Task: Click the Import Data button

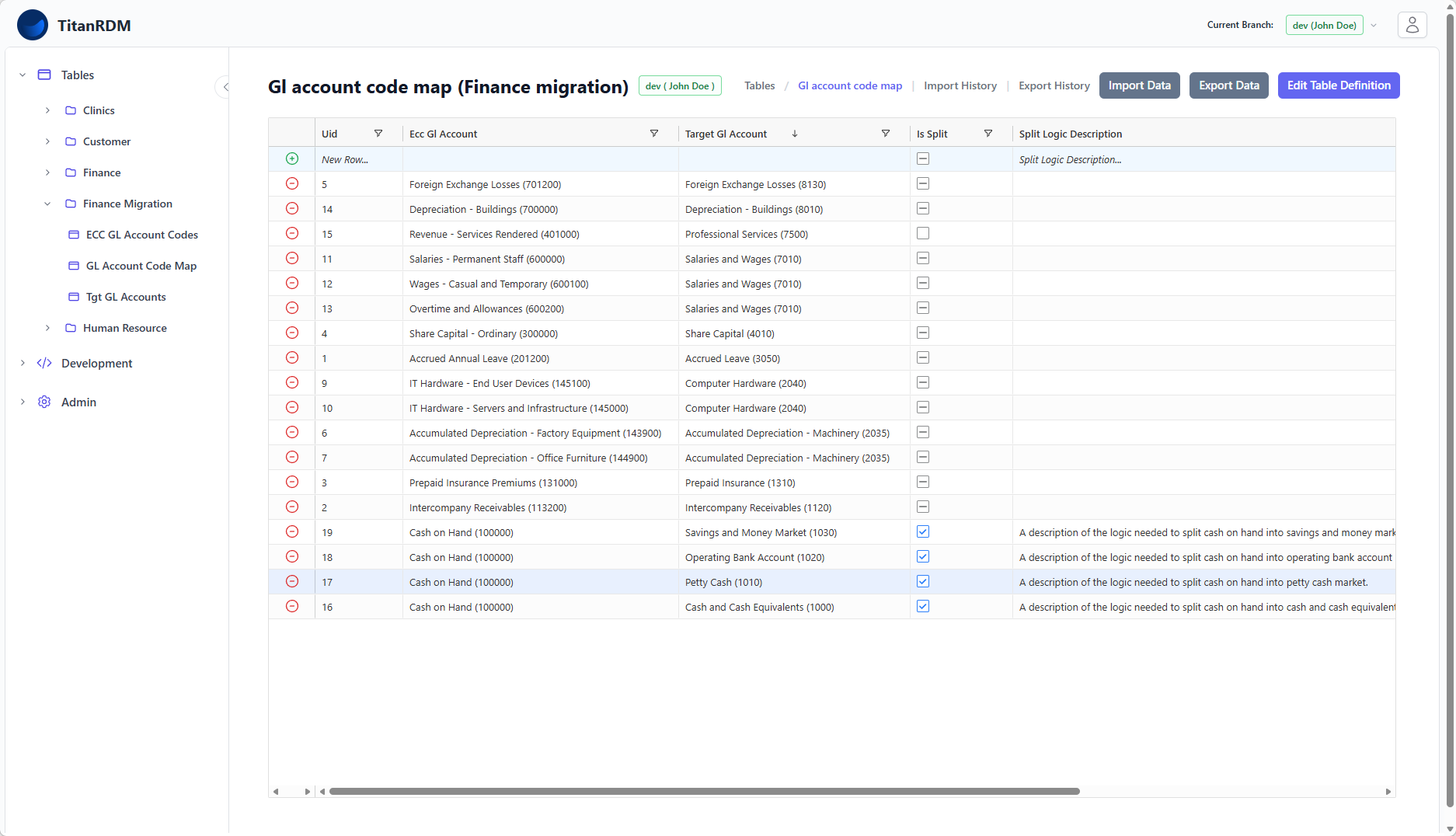Action: (x=1139, y=85)
